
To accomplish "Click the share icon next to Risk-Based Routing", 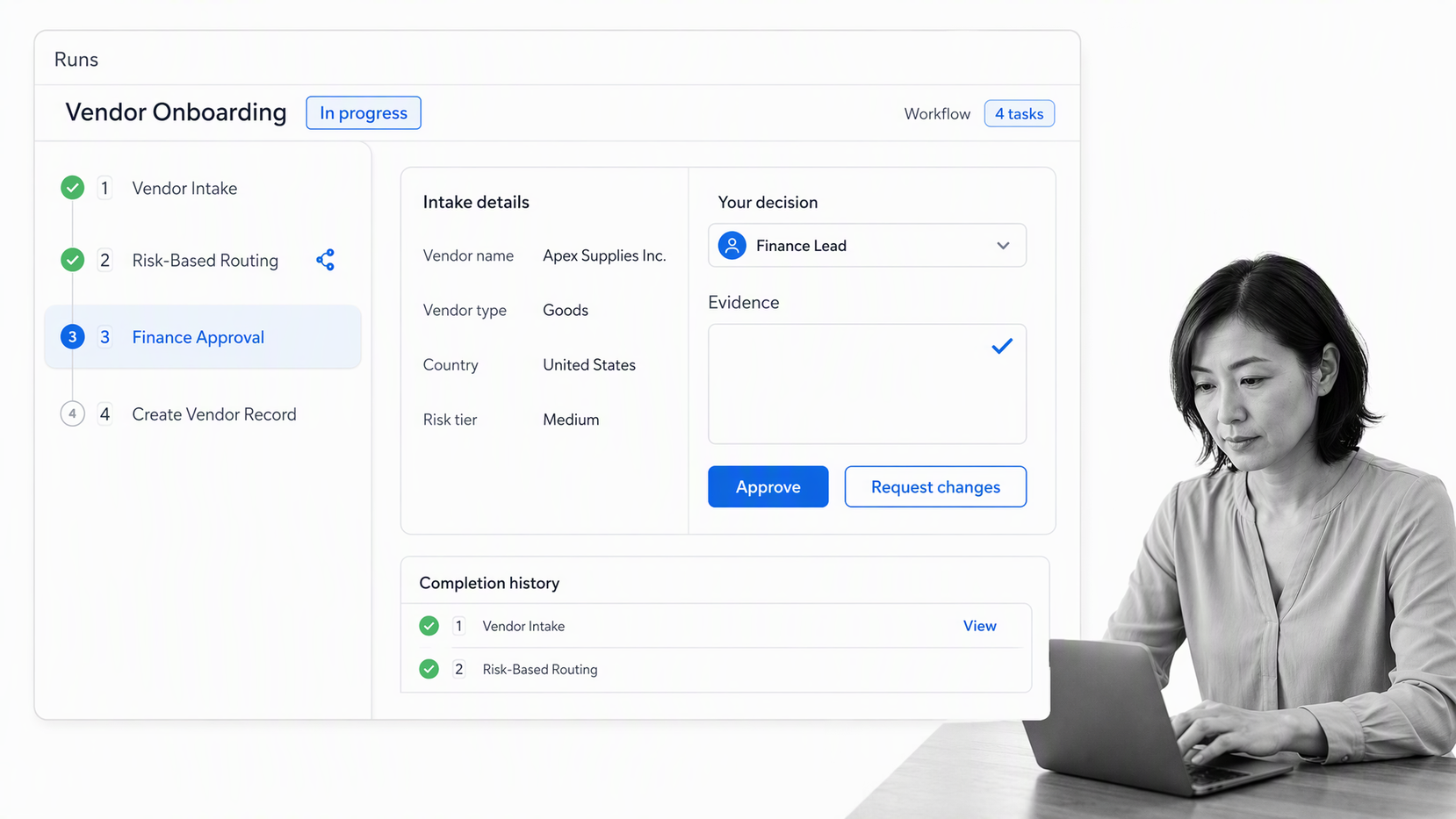I will tap(325, 260).
